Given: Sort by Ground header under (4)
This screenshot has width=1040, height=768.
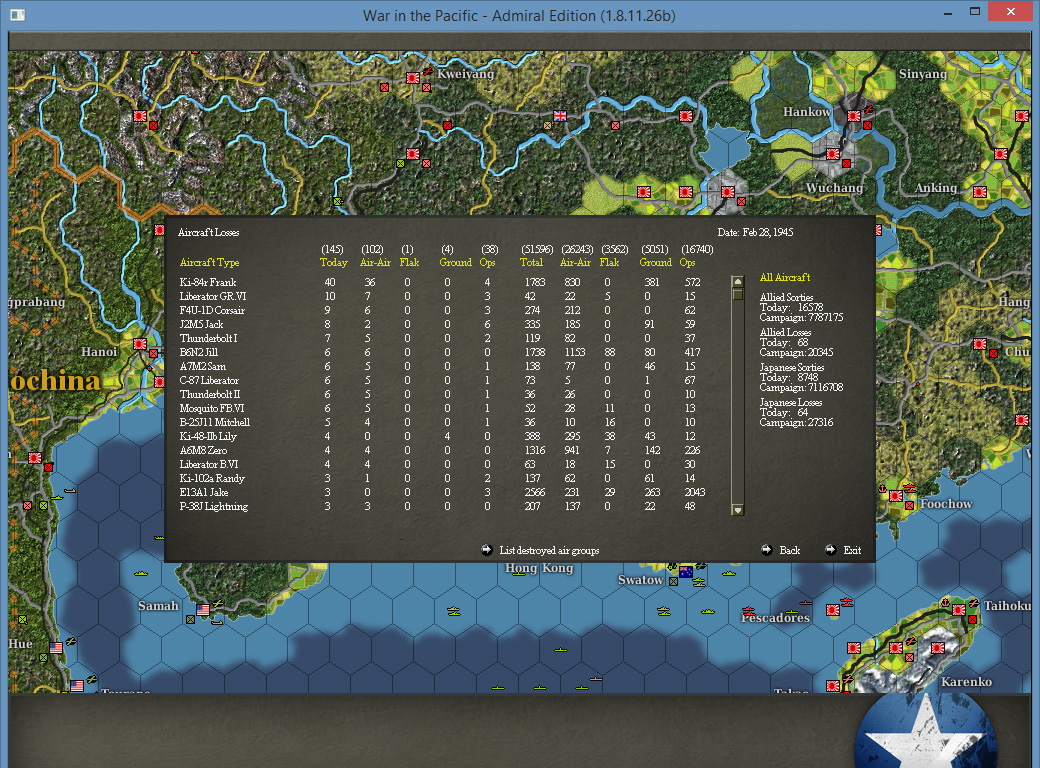Looking at the screenshot, I should (456, 263).
